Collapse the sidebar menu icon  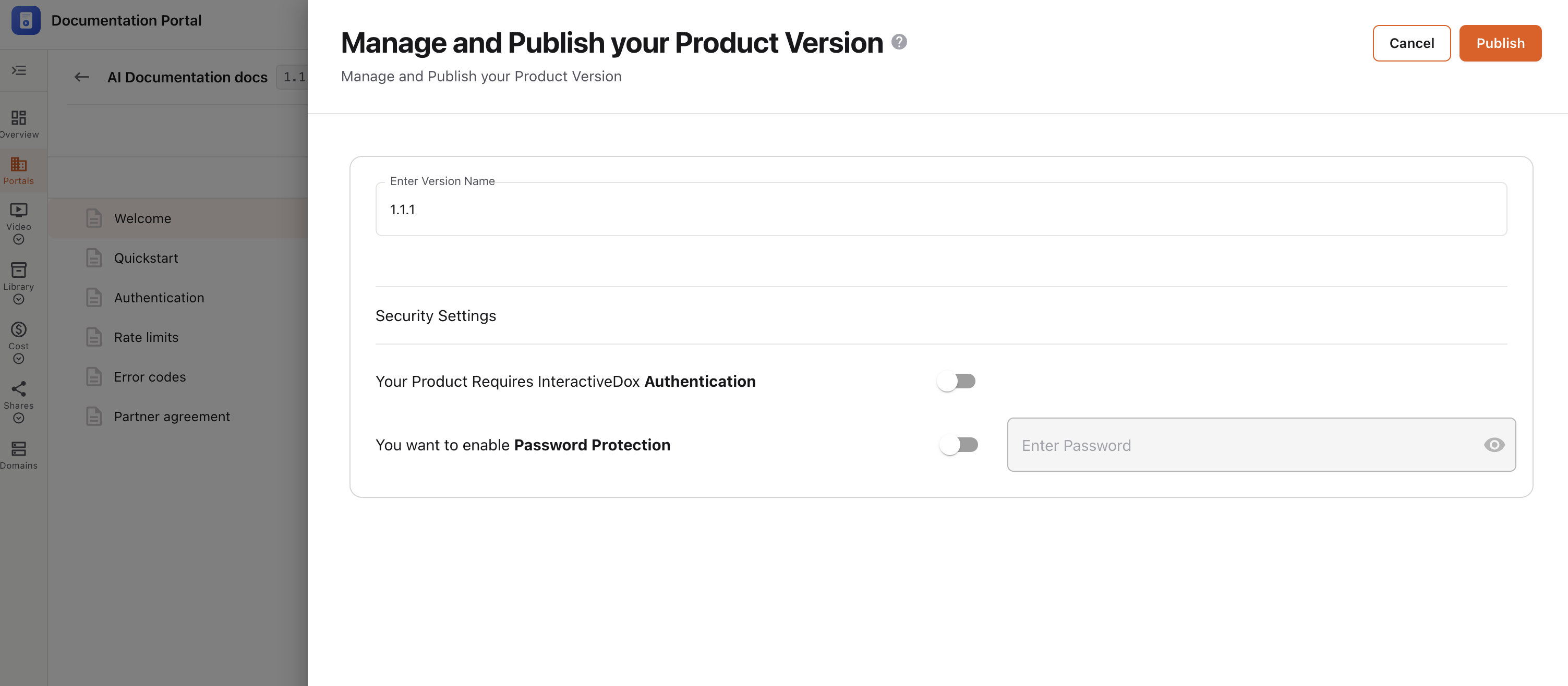19,70
